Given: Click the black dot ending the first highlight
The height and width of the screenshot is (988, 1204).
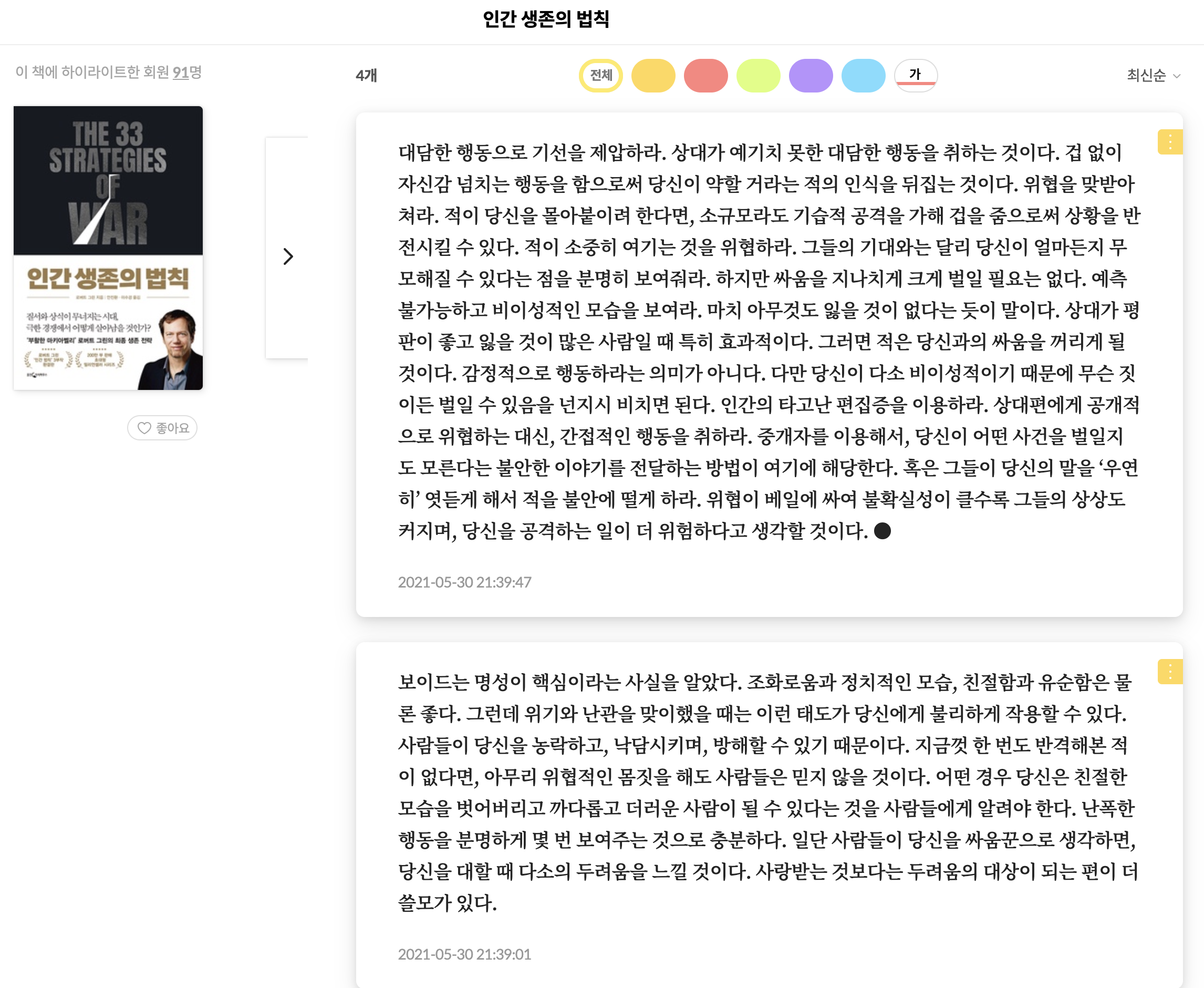Looking at the screenshot, I should (x=881, y=531).
